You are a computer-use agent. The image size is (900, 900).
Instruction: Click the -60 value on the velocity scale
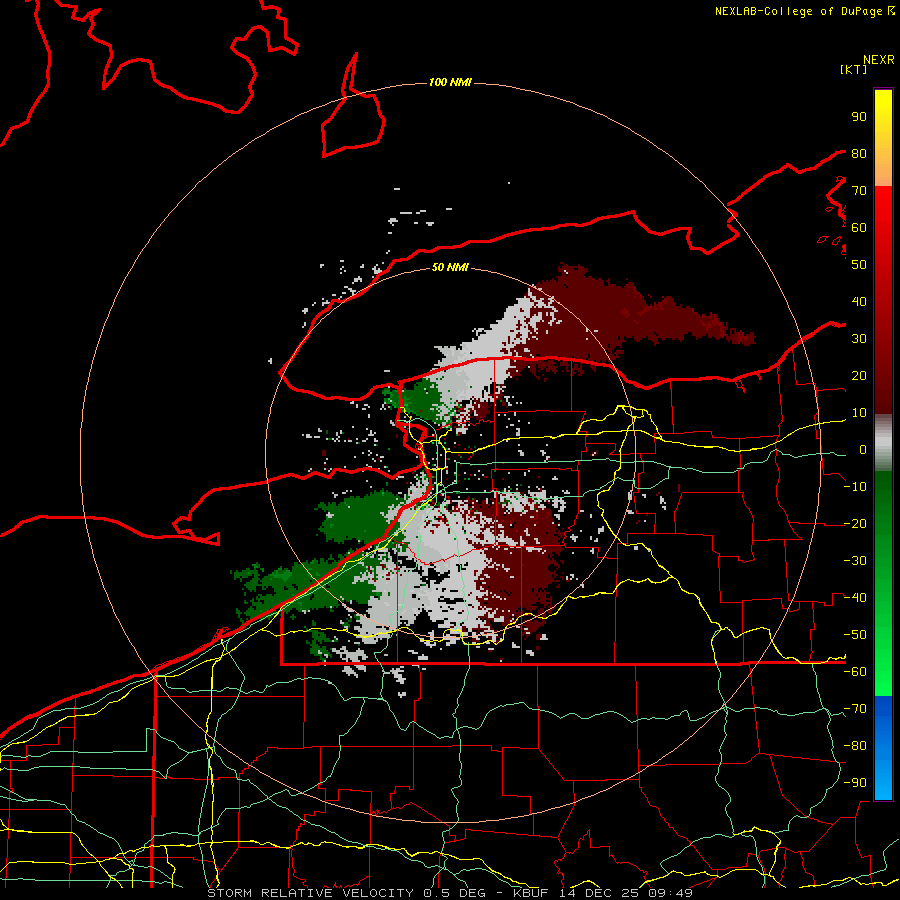[x=855, y=672]
